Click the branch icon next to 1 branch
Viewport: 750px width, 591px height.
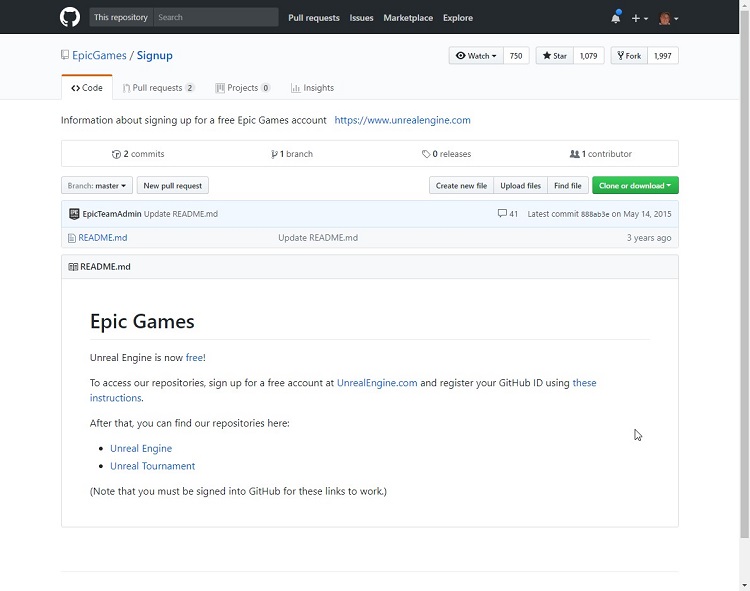pyautogui.click(x=274, y=155)
